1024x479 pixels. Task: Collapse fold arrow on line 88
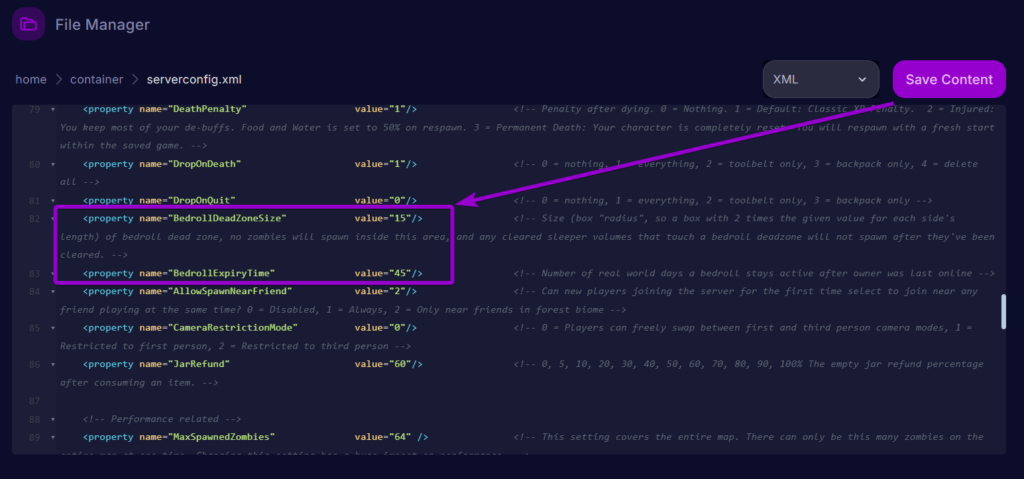[x=52, y=419]
